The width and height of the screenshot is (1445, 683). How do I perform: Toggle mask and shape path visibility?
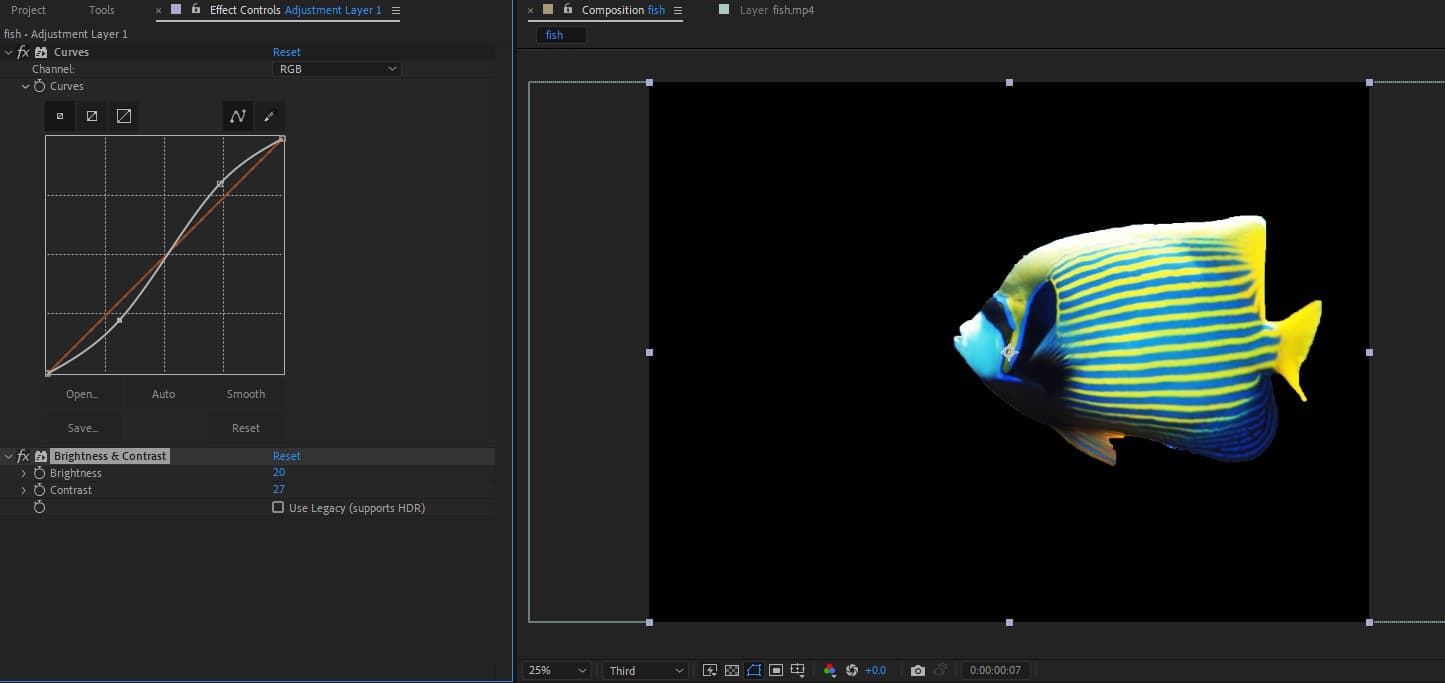[754, 670]
